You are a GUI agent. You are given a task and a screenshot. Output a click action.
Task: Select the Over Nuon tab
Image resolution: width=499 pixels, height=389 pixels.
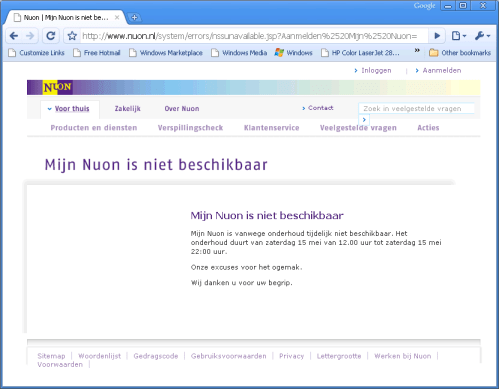pos(182,109)
